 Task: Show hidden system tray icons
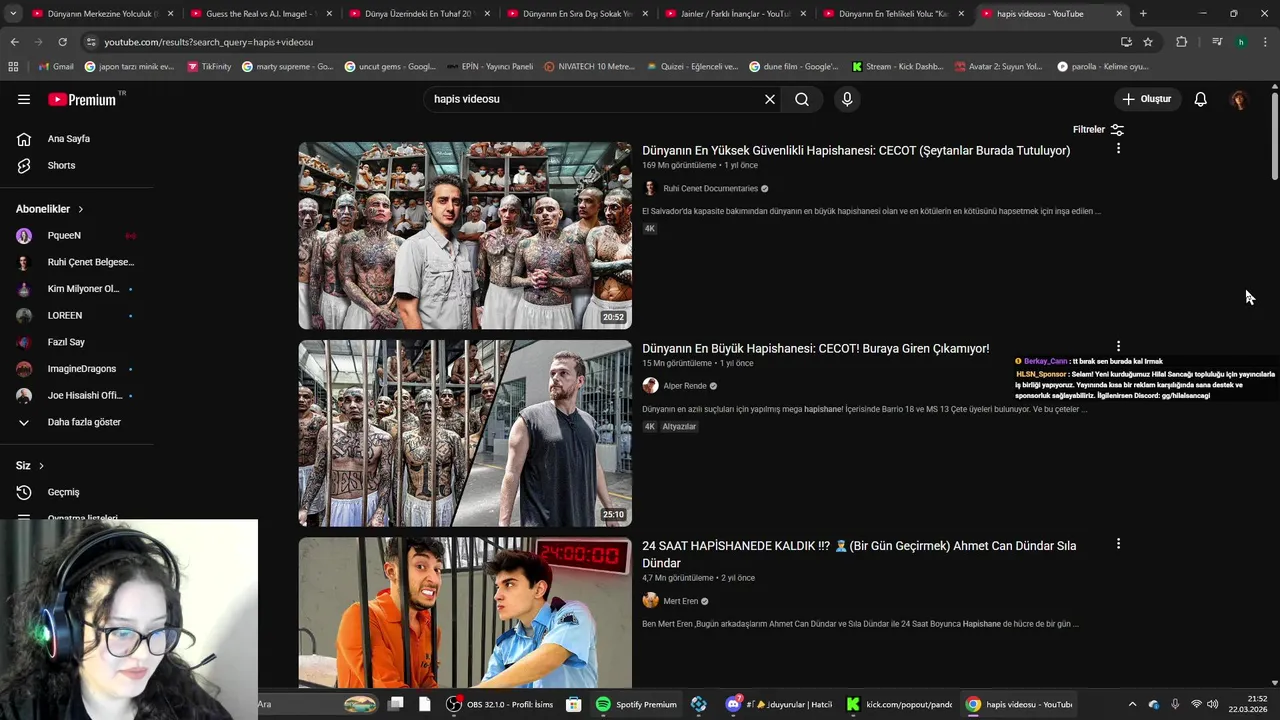[x=1132, y=704]
